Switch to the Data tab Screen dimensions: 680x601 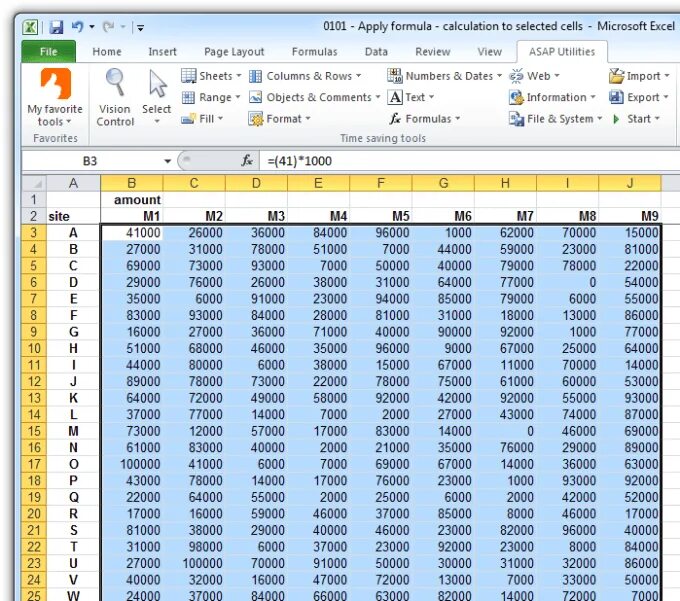pos(376,52)
